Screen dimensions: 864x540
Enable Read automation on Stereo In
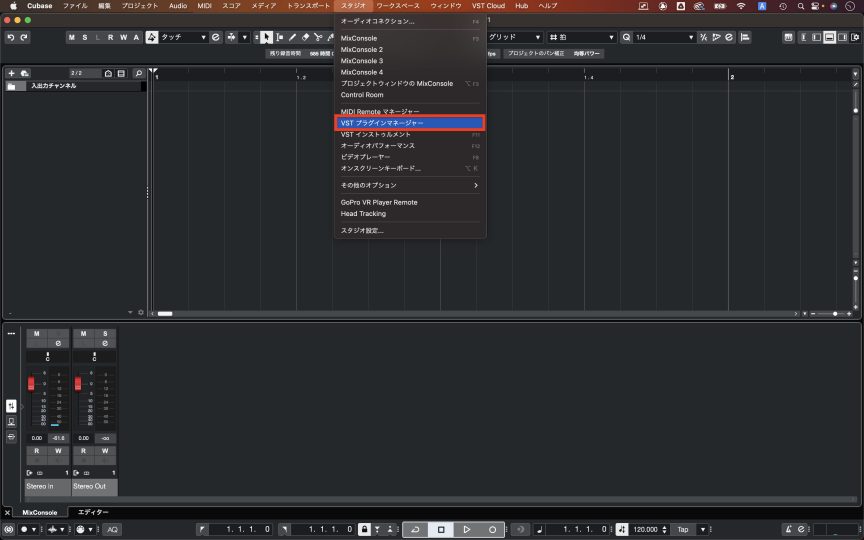tap(36, 451)
